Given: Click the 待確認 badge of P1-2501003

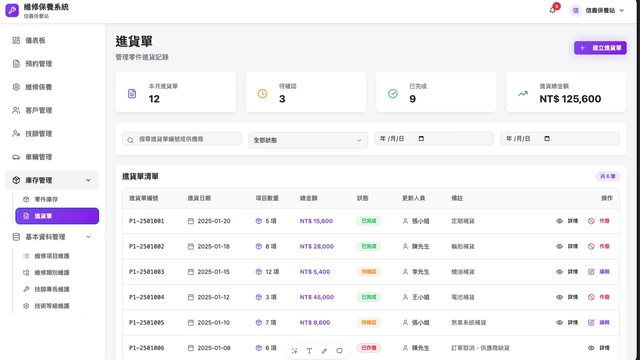Looking at the screenshot, I should tap(369, 271).
